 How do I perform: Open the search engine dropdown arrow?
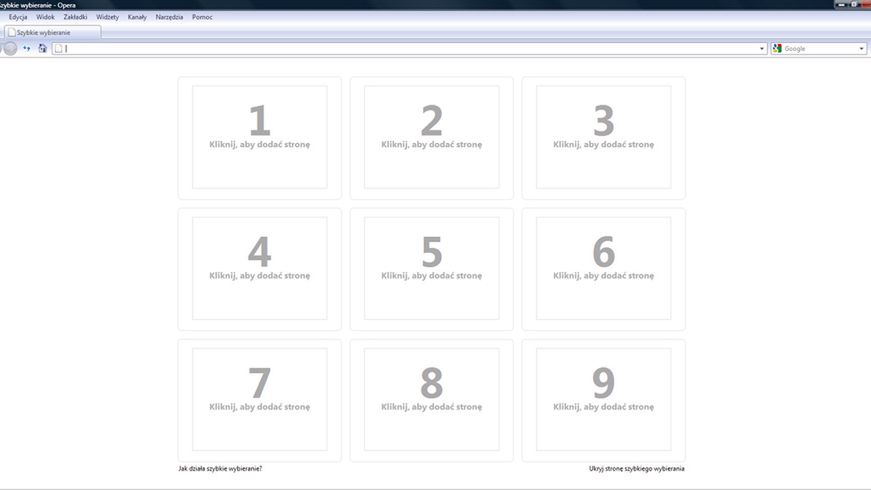tap(862, 49)
